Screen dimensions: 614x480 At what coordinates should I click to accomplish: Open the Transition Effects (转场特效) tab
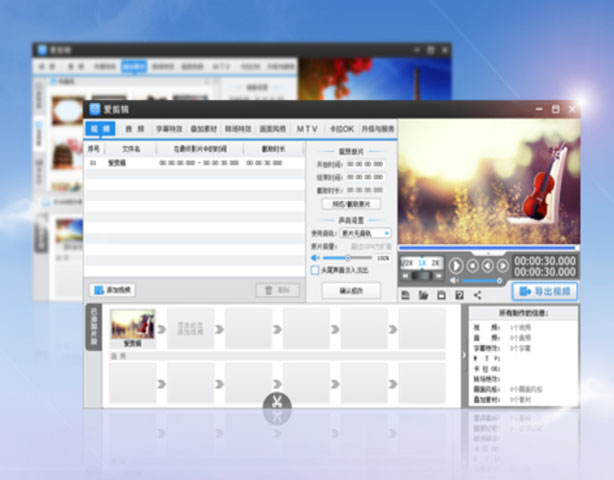238,129
